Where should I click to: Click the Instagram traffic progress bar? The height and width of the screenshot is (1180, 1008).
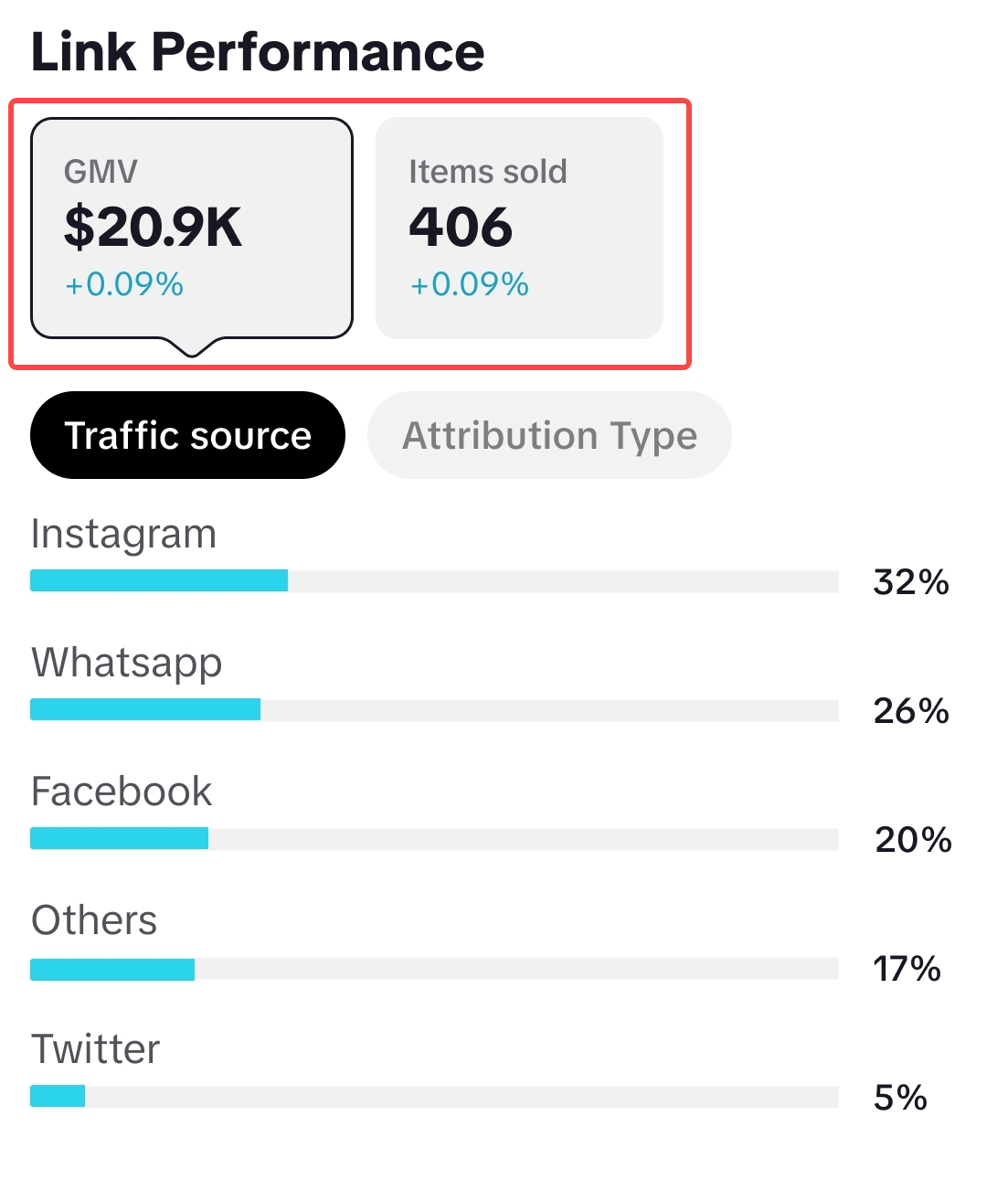[434, 581]
